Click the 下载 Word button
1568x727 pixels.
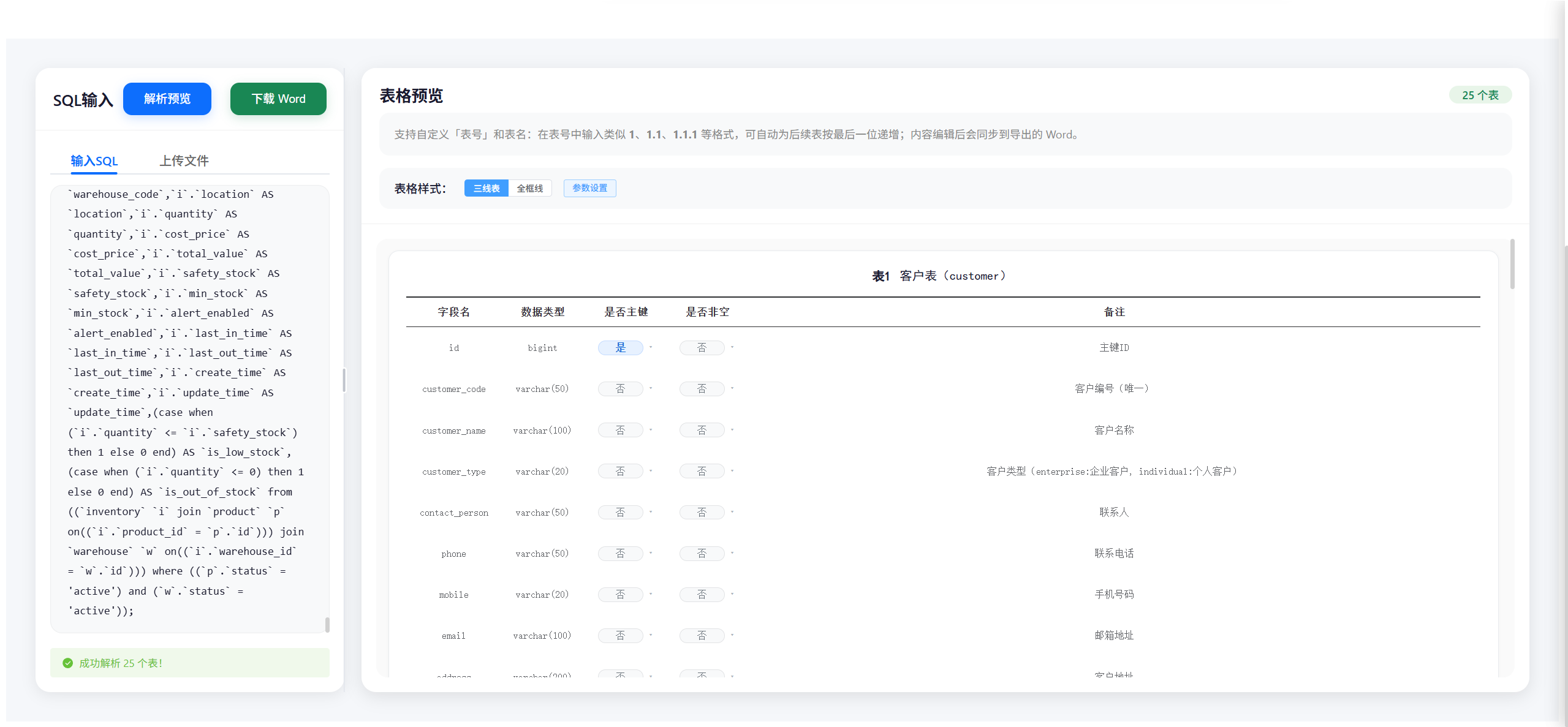[278, 99]
